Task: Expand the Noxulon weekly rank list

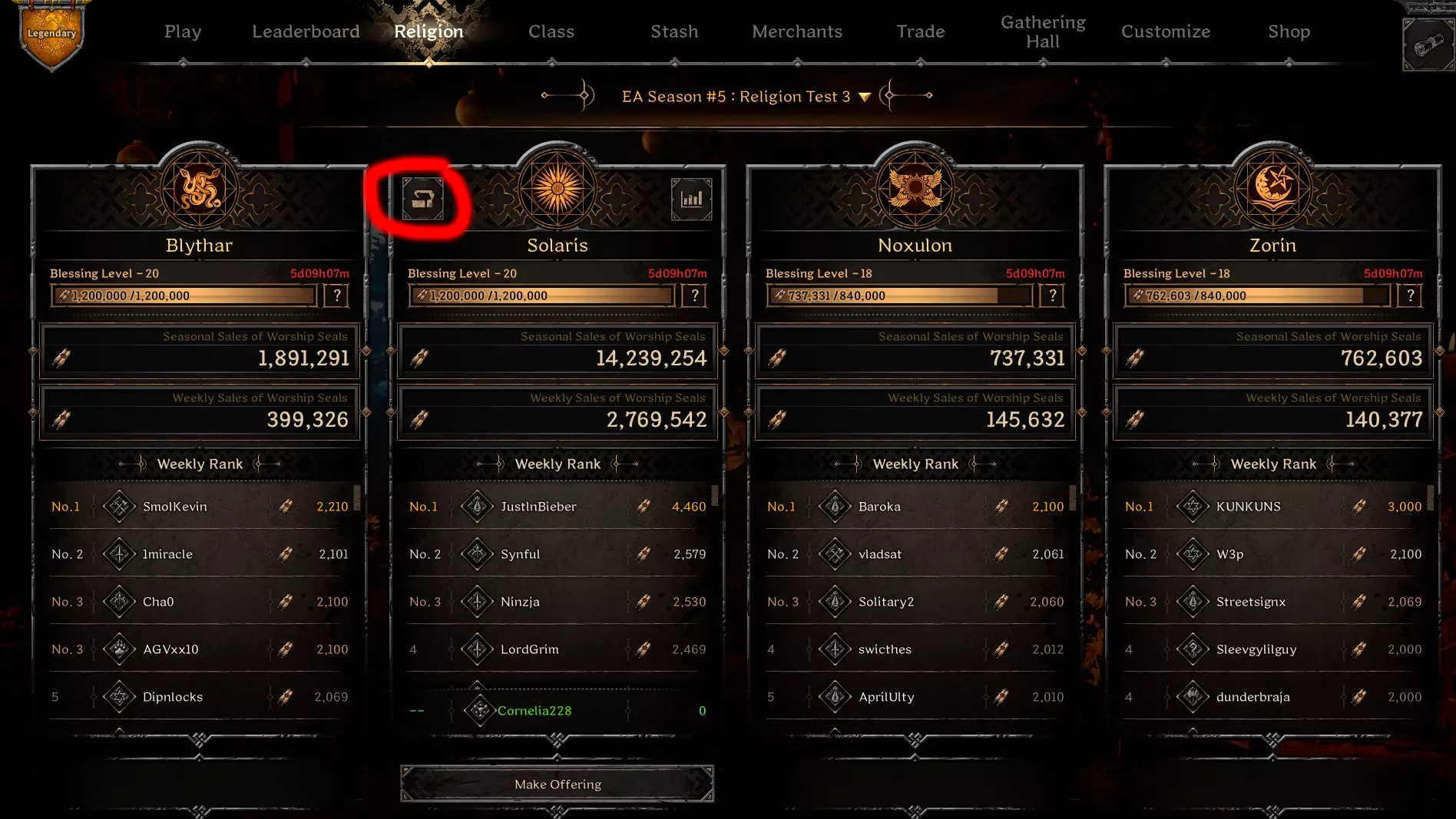Action: (915, 740)
